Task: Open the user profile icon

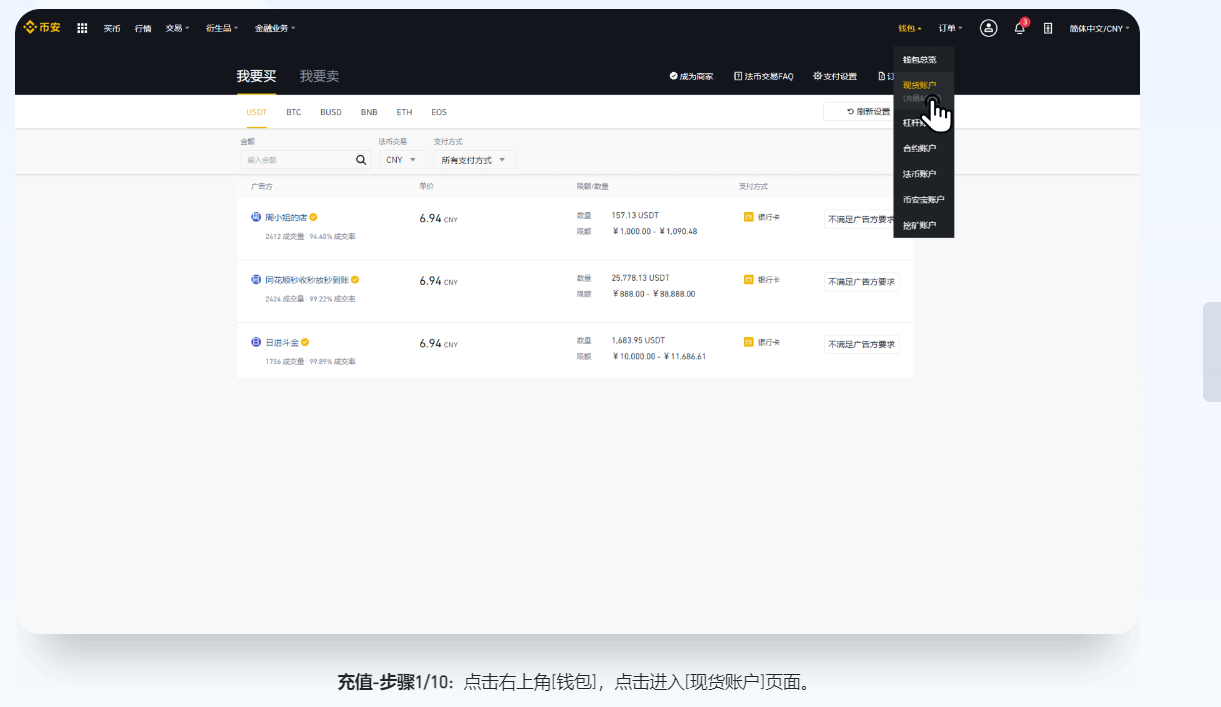Action: click(x=988, y=28)
